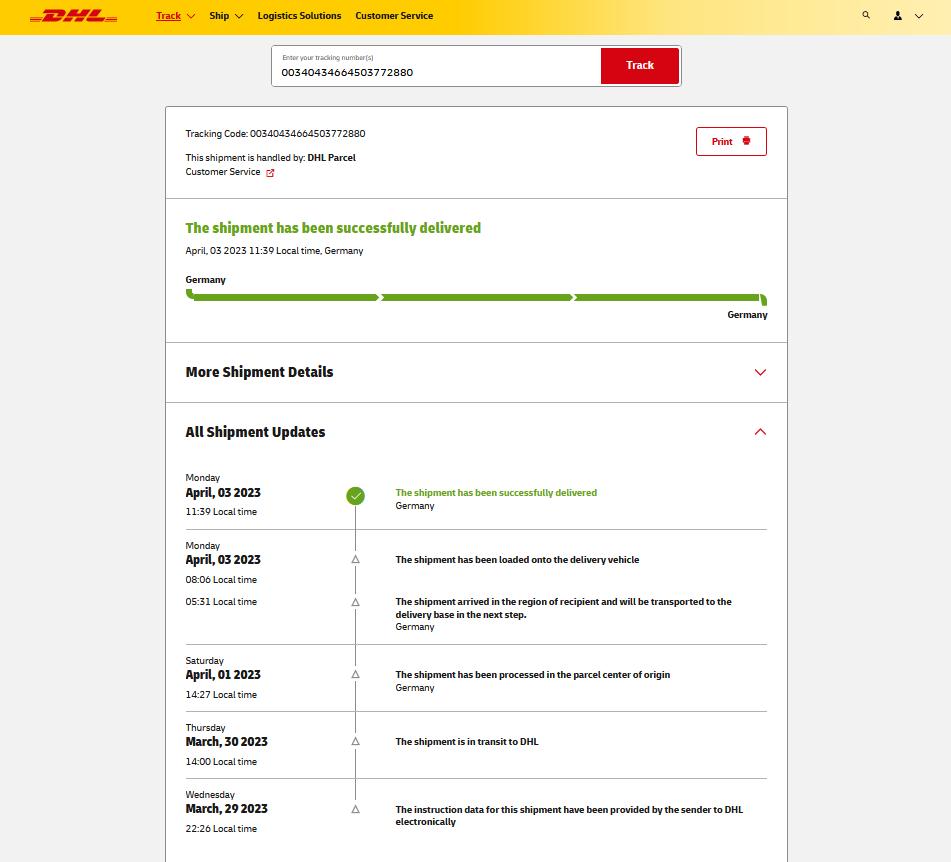This screenshot has width=951, height=862.
Task: Click the green delivered checkmark icon
Action: [355, 495]
